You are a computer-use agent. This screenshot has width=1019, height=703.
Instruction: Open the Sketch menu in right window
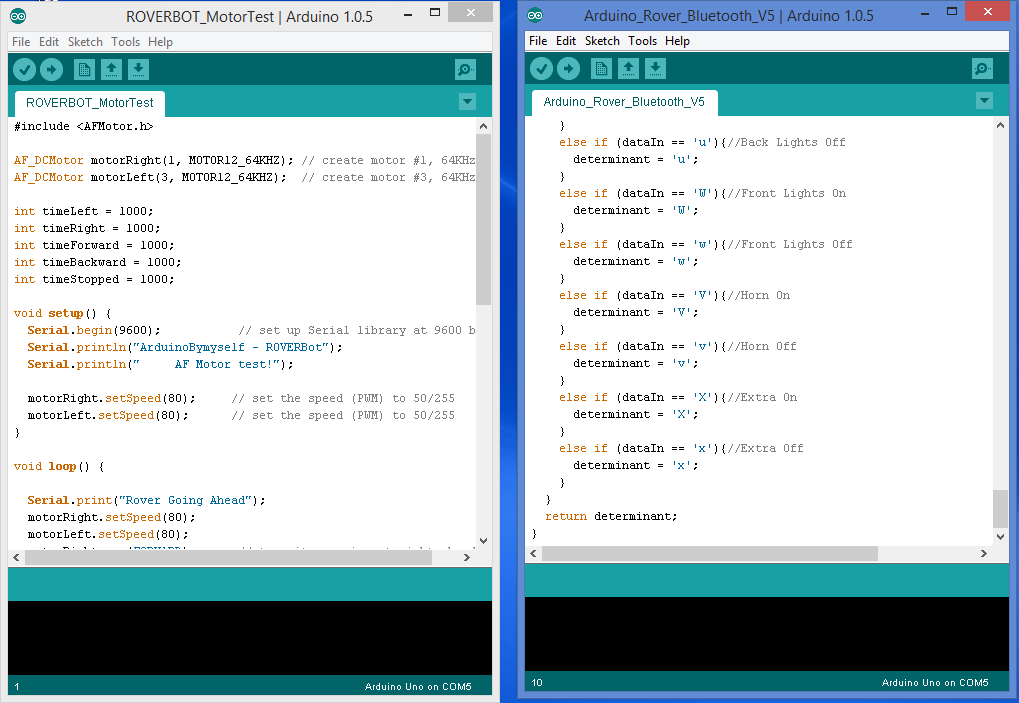tap(602, 41)
